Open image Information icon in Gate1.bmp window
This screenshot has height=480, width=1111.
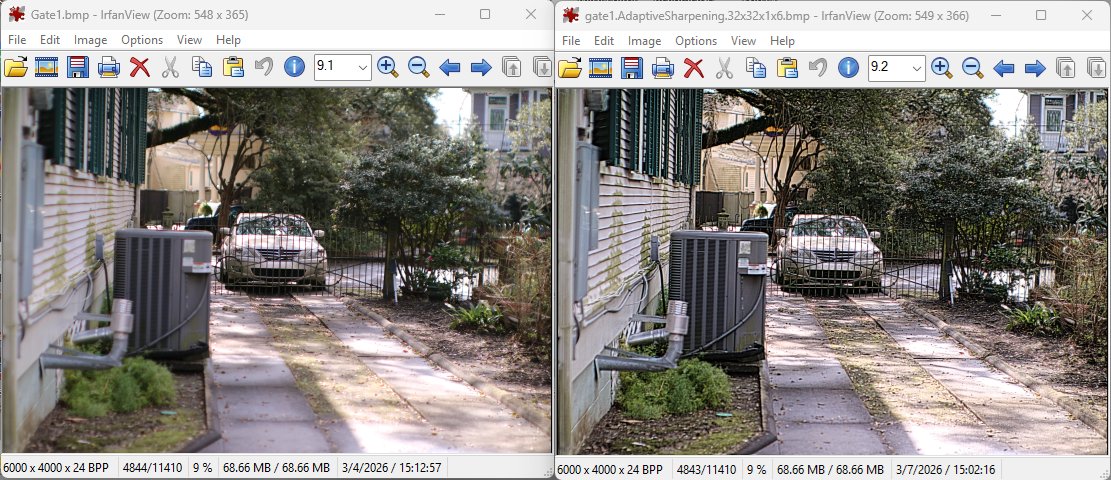pos(294,67)
